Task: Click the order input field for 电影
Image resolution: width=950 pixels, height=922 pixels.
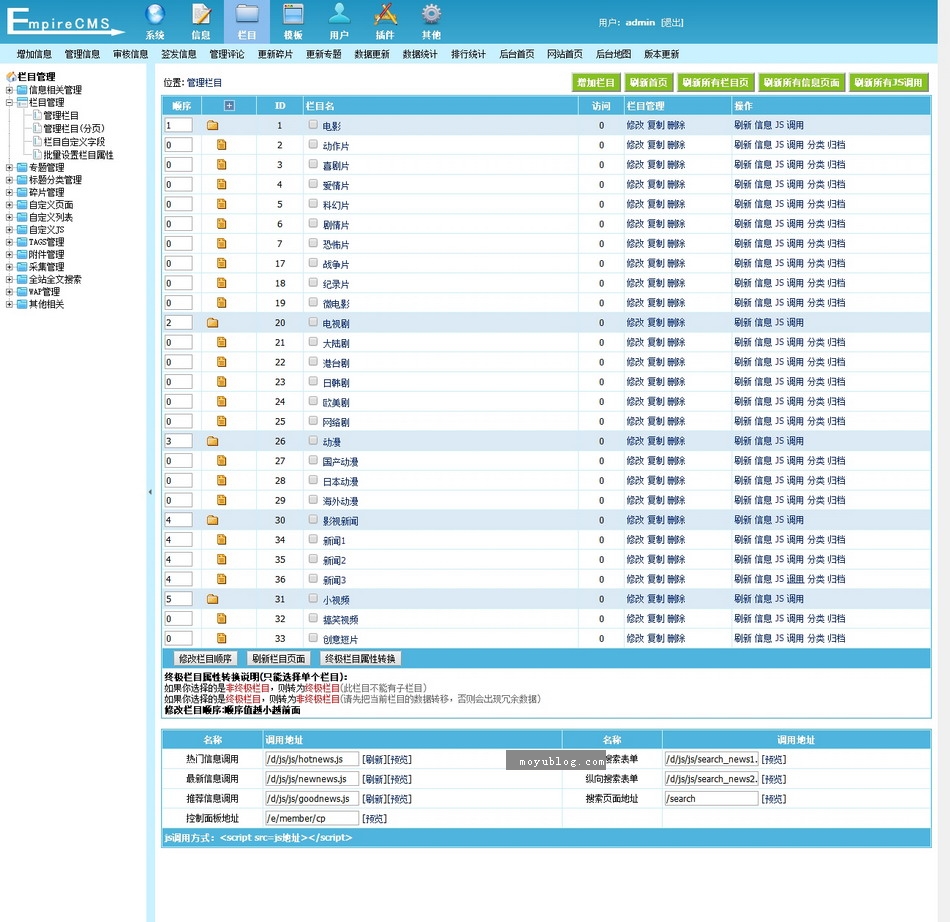Action: tap(179, 125)
